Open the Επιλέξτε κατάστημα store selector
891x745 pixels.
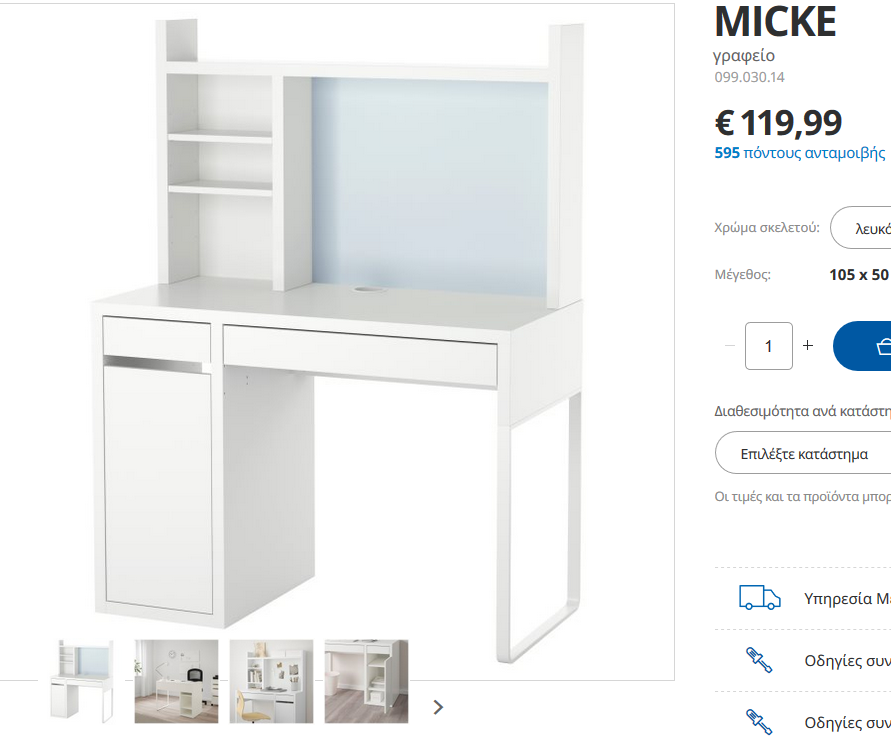coord(803,453)
